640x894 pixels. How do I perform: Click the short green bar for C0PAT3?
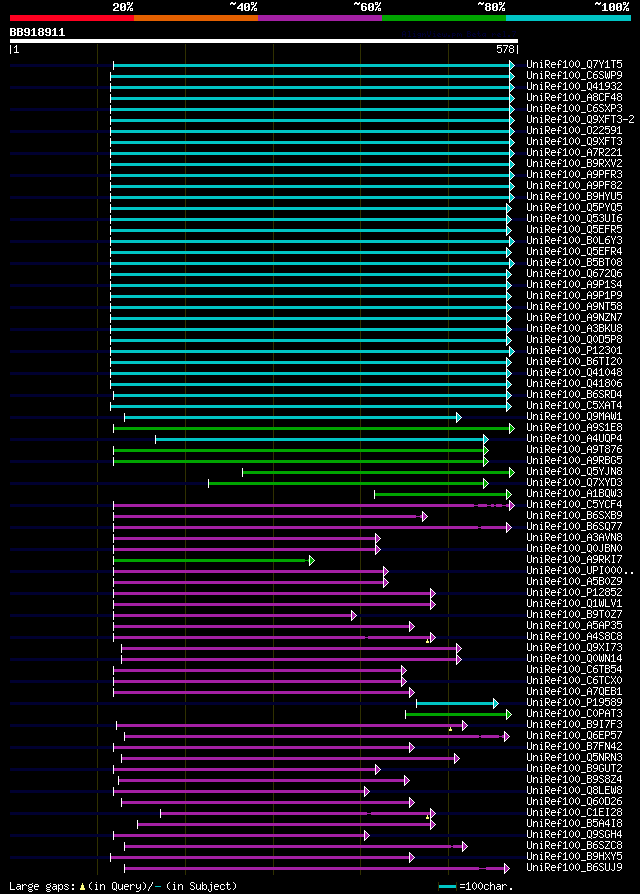coord(458,714)
